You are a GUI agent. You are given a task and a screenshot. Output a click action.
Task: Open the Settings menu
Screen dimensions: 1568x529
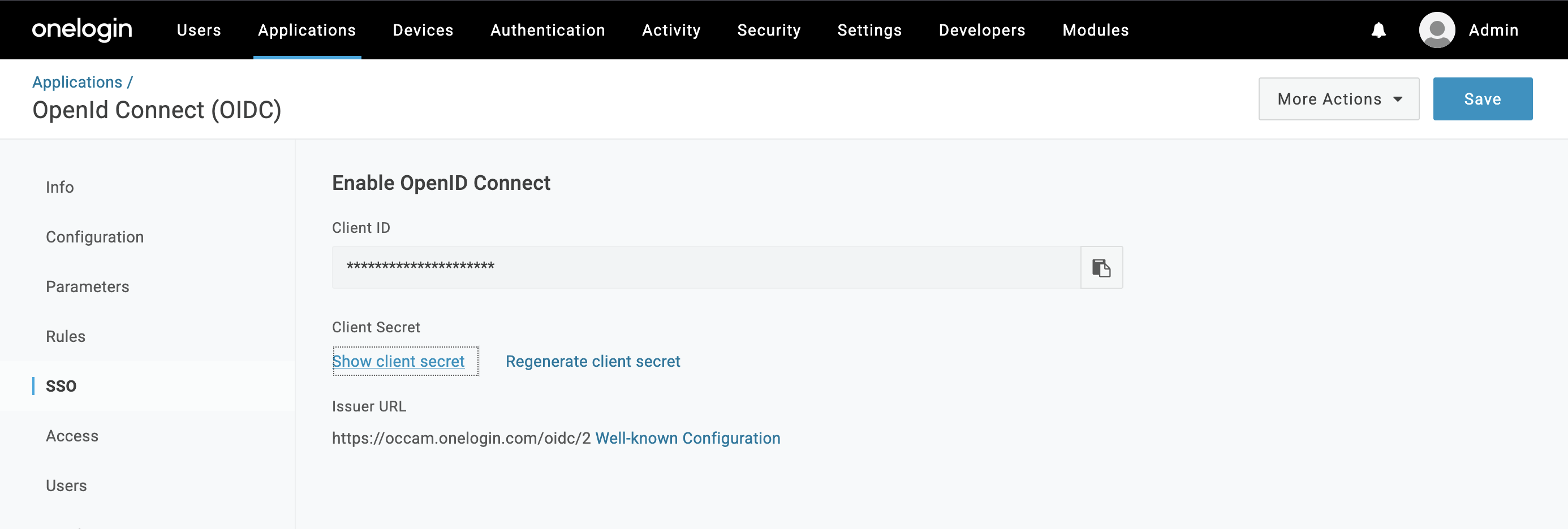(869, 31)
